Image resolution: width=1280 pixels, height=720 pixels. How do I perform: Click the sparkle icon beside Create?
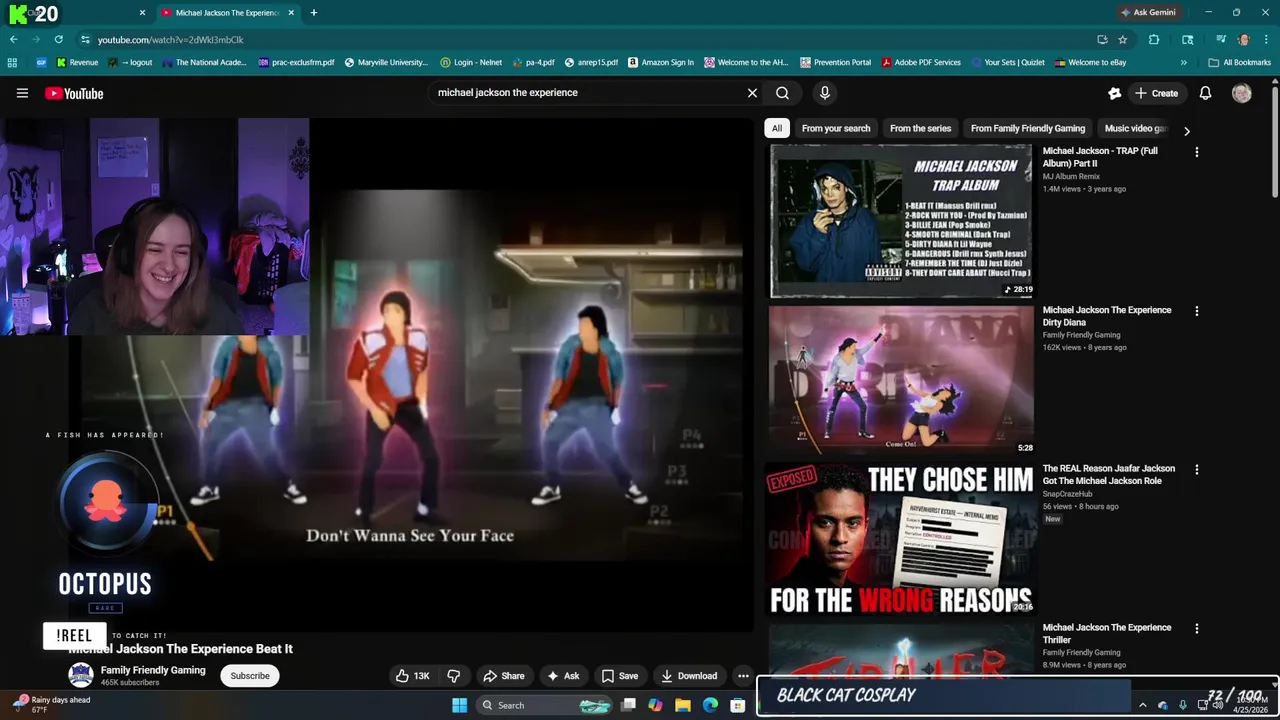[1115, 93]
